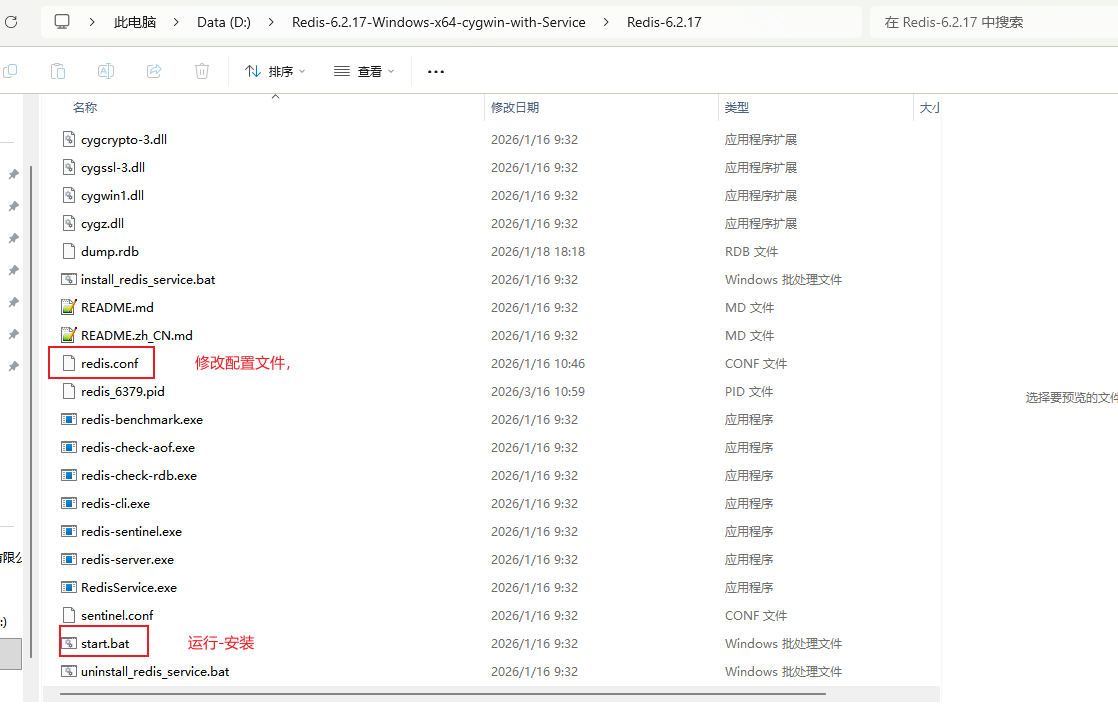This screenshot has width=1118, height=714.
Task: Click the copy icon in toolbar
Action: 10,71
